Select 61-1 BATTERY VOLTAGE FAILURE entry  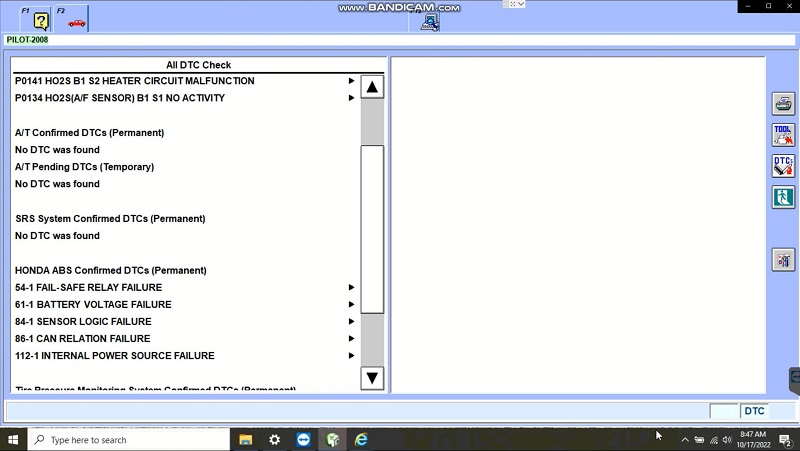[185, 305]
